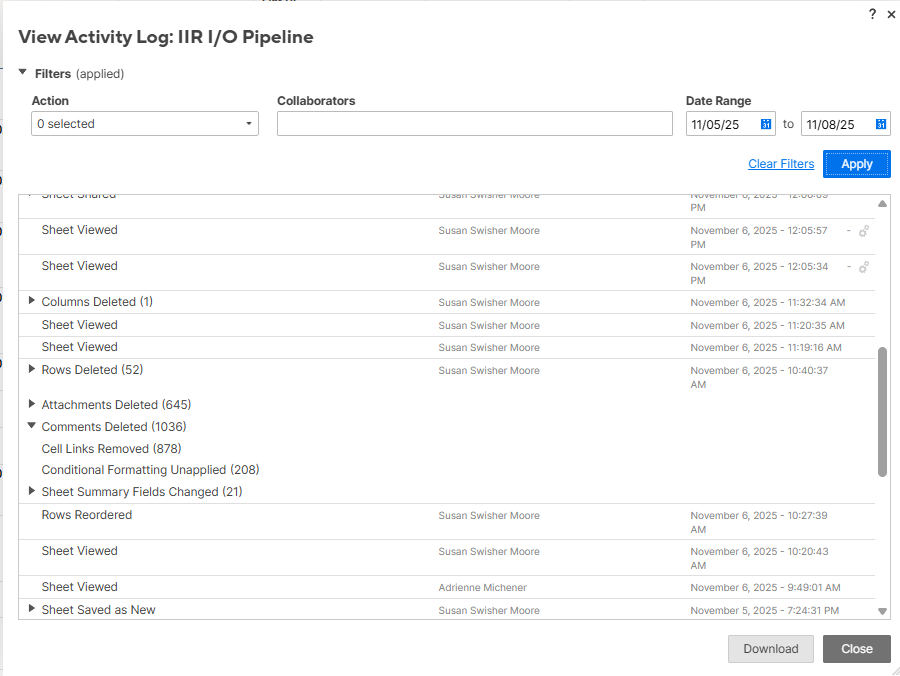
Task: Click the Close button
Action: pos(856,648)
